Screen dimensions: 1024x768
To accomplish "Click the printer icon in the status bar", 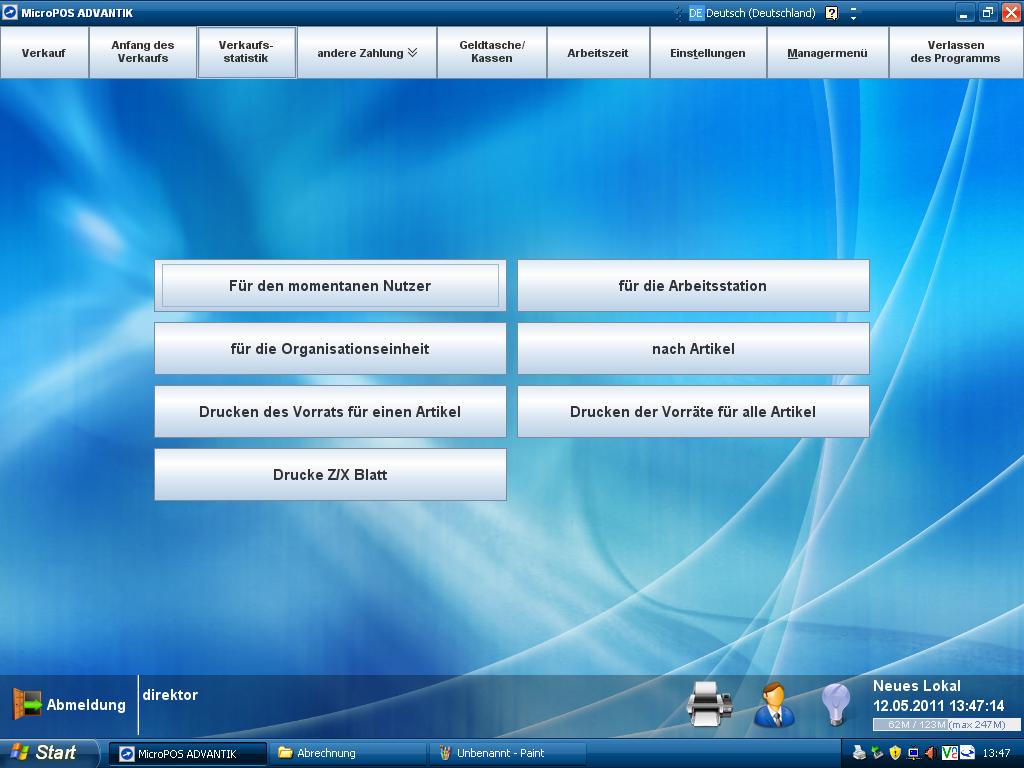I will tap(709, 704).
